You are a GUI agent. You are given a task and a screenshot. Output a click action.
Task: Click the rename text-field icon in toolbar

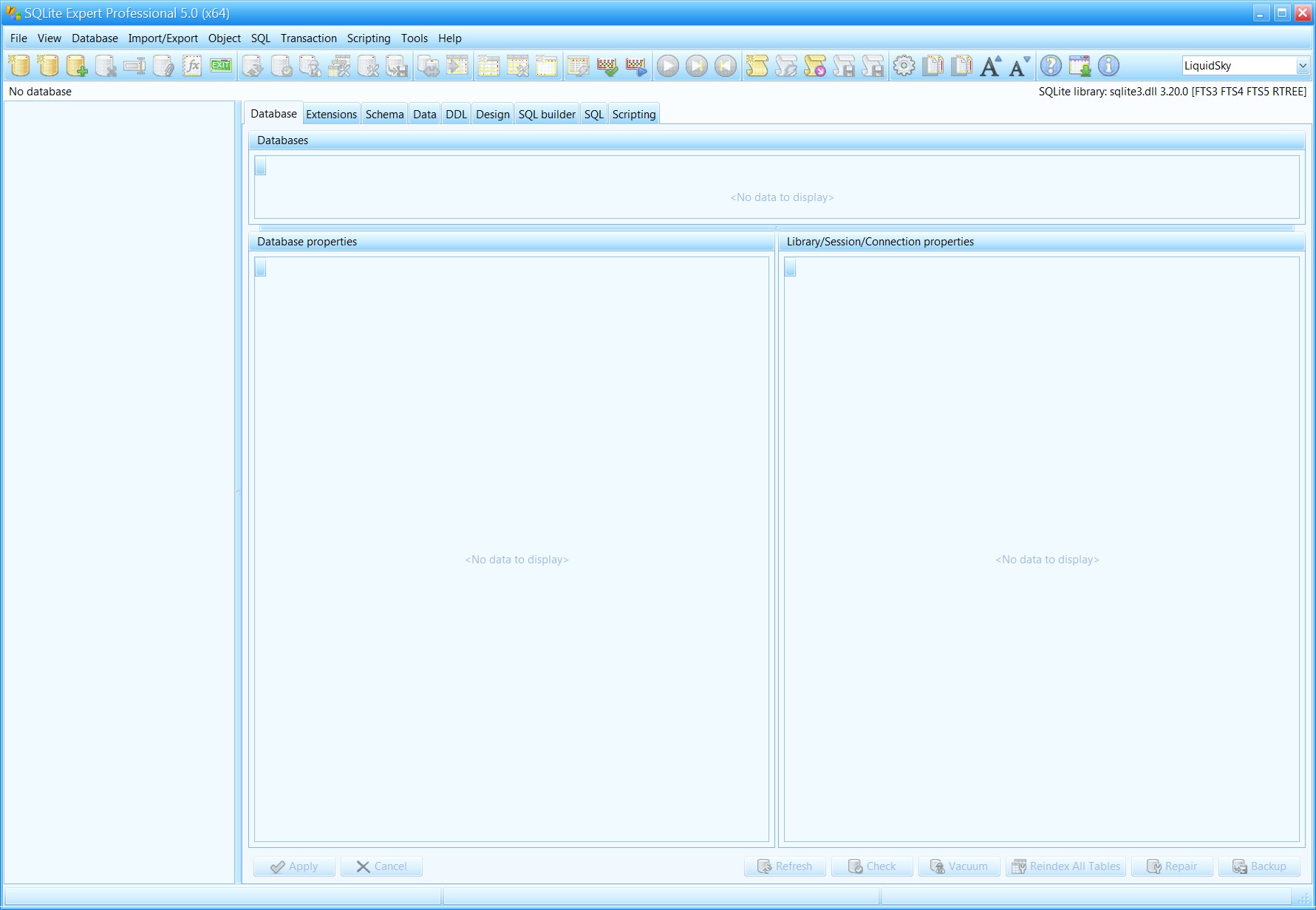click(134, 66)
